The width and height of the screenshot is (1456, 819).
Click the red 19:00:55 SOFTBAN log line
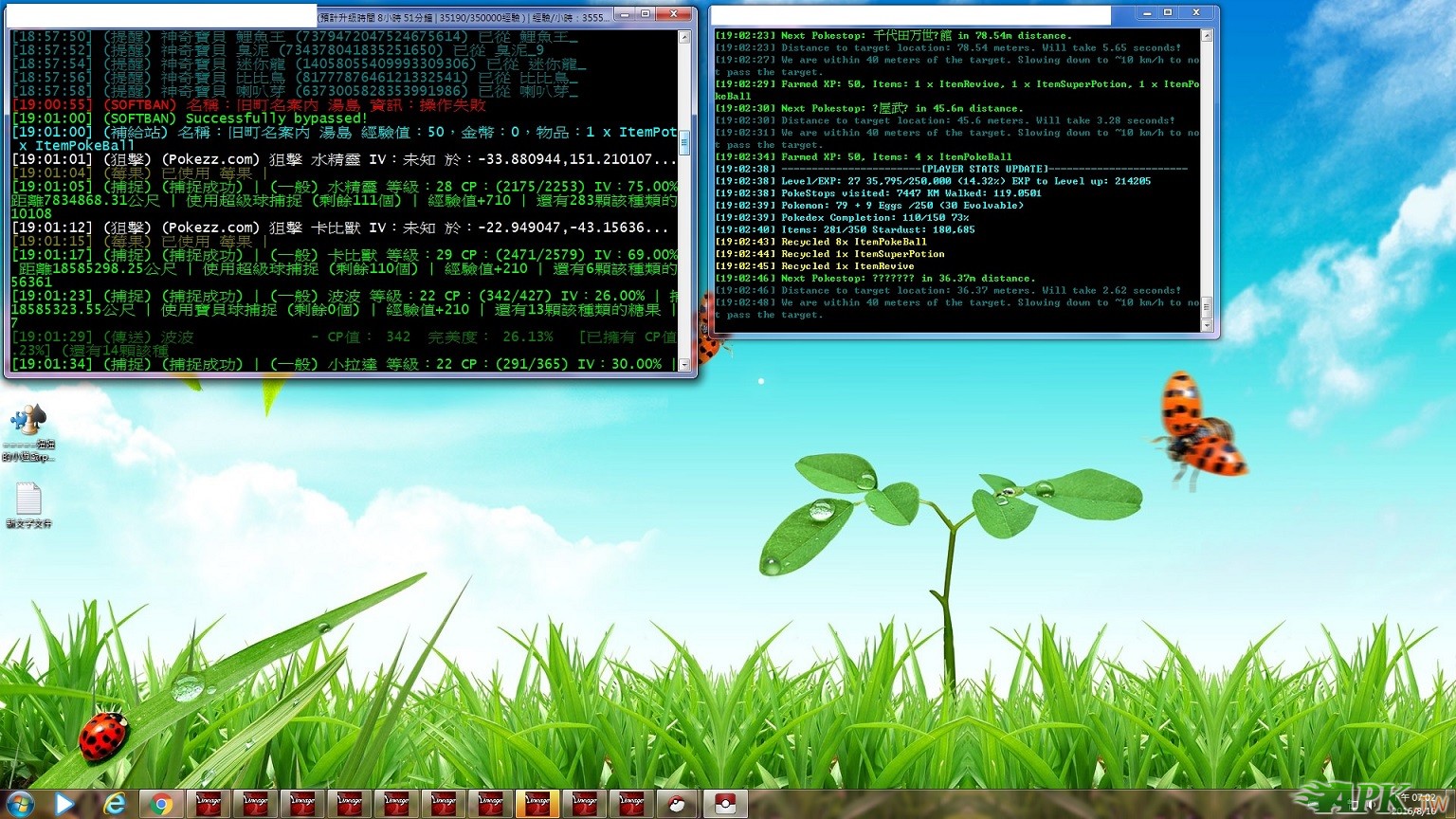[x=248, y=105]
